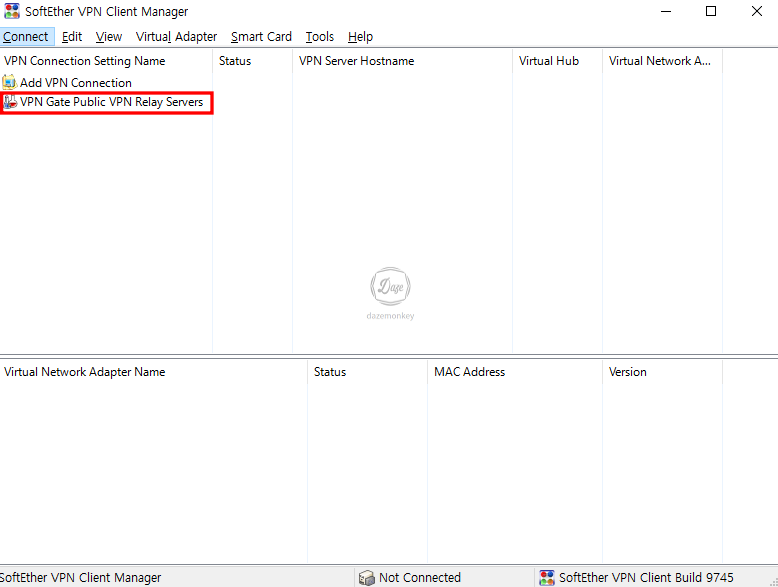Click the SoftEther build icon in status bar
This screenshot has height=587, width=778.
(x=547, y=578)
